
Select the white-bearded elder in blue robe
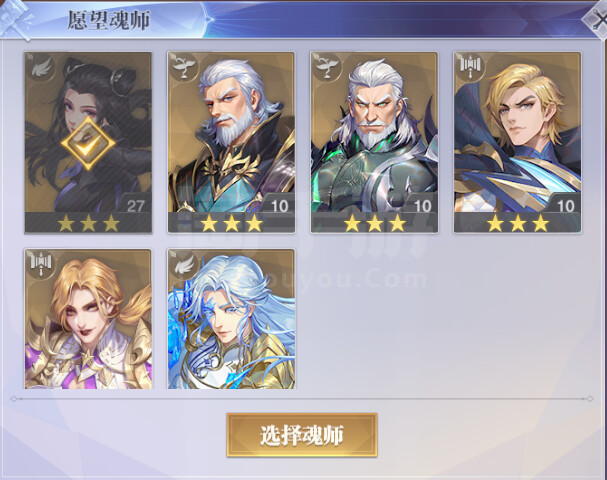click(231, 142)
